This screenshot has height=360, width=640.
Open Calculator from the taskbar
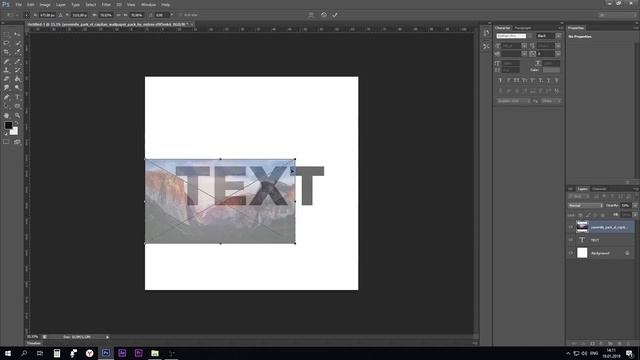click(57, 353)
